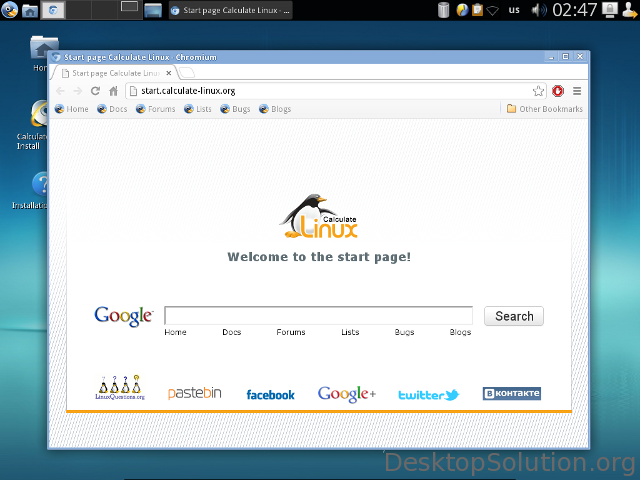Open the Bugs bookmark in bookmarks bar
The width and height of the screenshot is (640, 480).
235,109
